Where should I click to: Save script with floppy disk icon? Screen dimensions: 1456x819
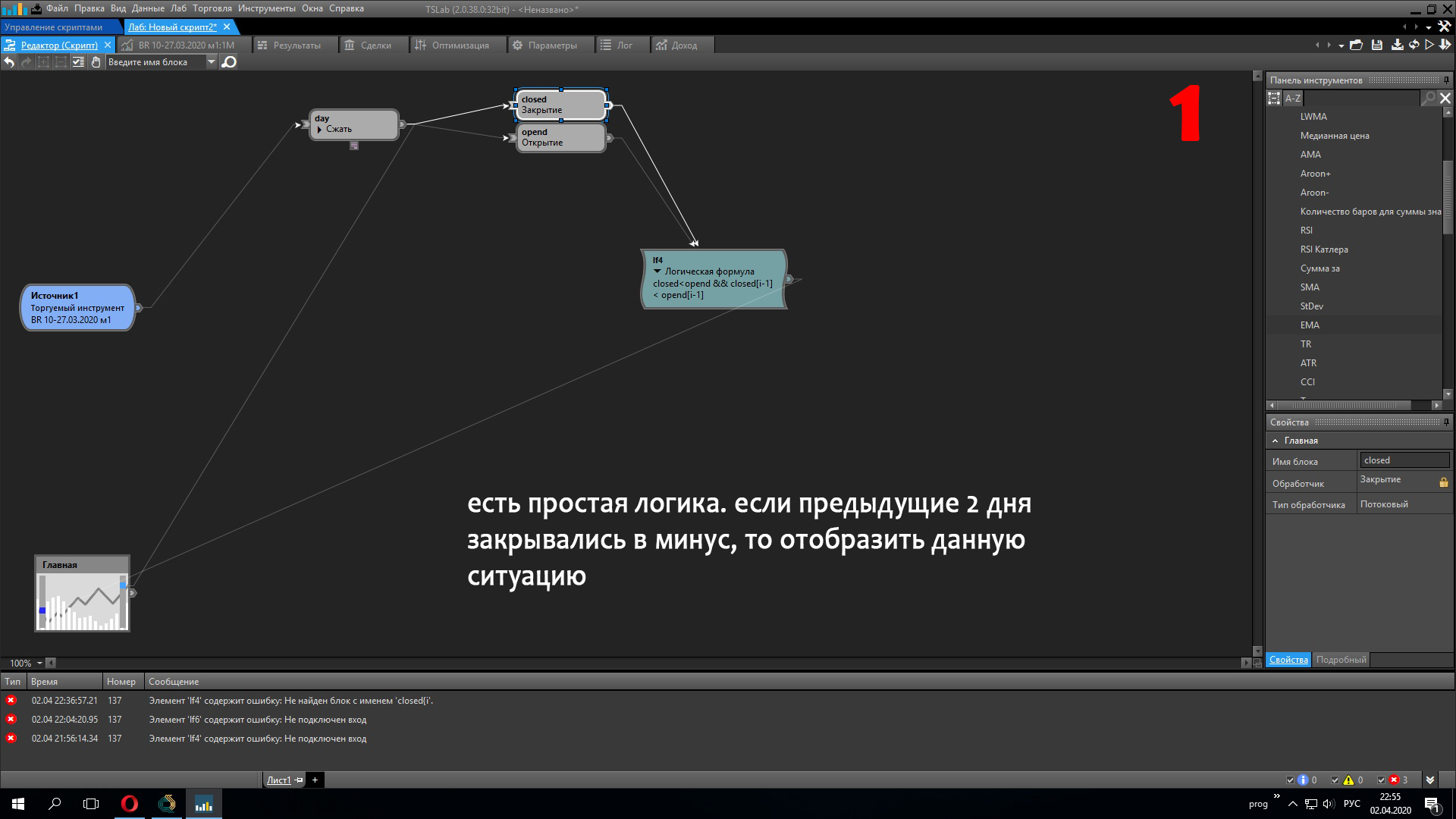[1377, 45]
